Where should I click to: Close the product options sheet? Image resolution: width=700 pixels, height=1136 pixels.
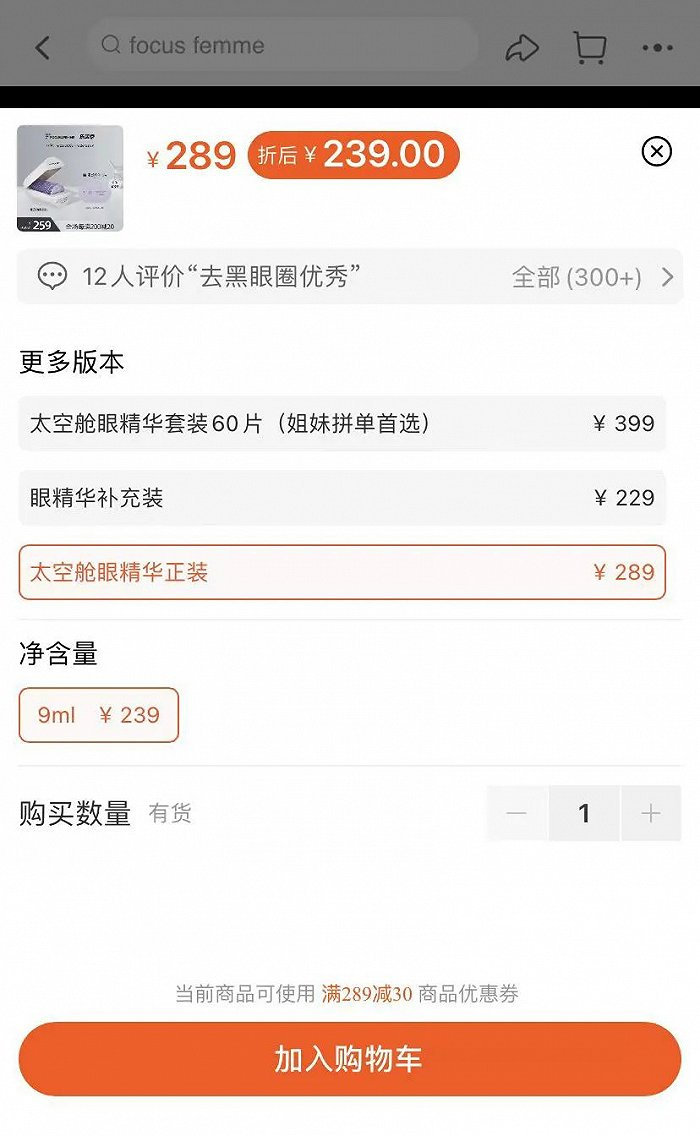pos(656,152)
